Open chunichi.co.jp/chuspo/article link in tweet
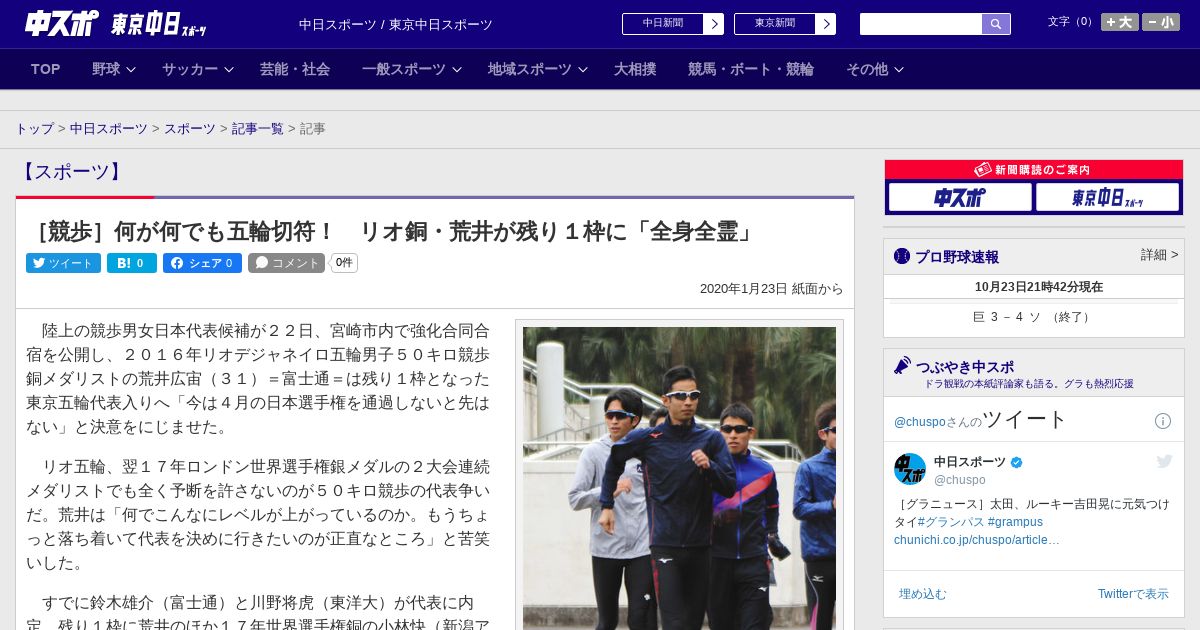The image size is (1200, 630). point(977,540)
